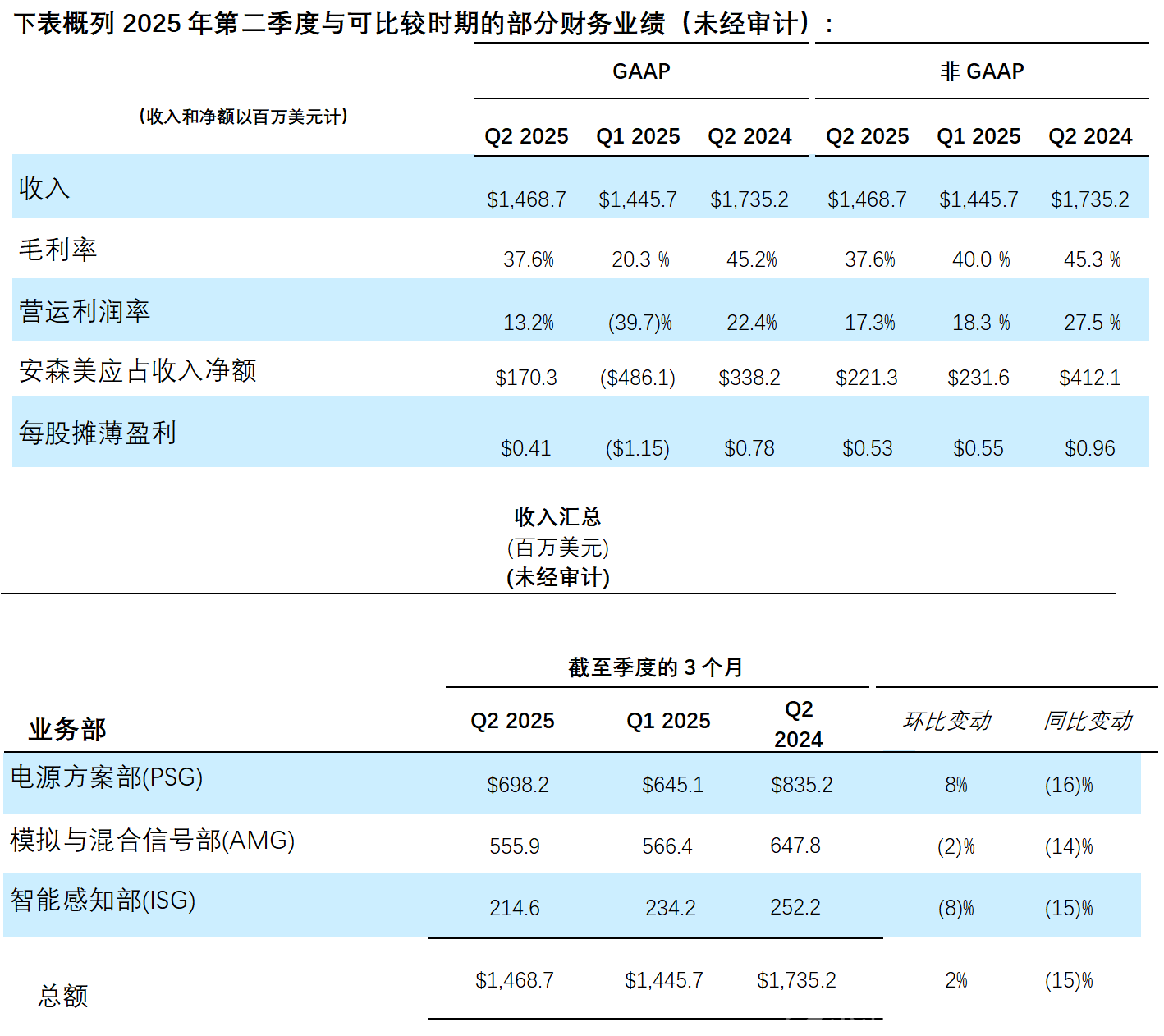
Task: Select net income value '$338.2'
Action: click(x=749, y=378)
